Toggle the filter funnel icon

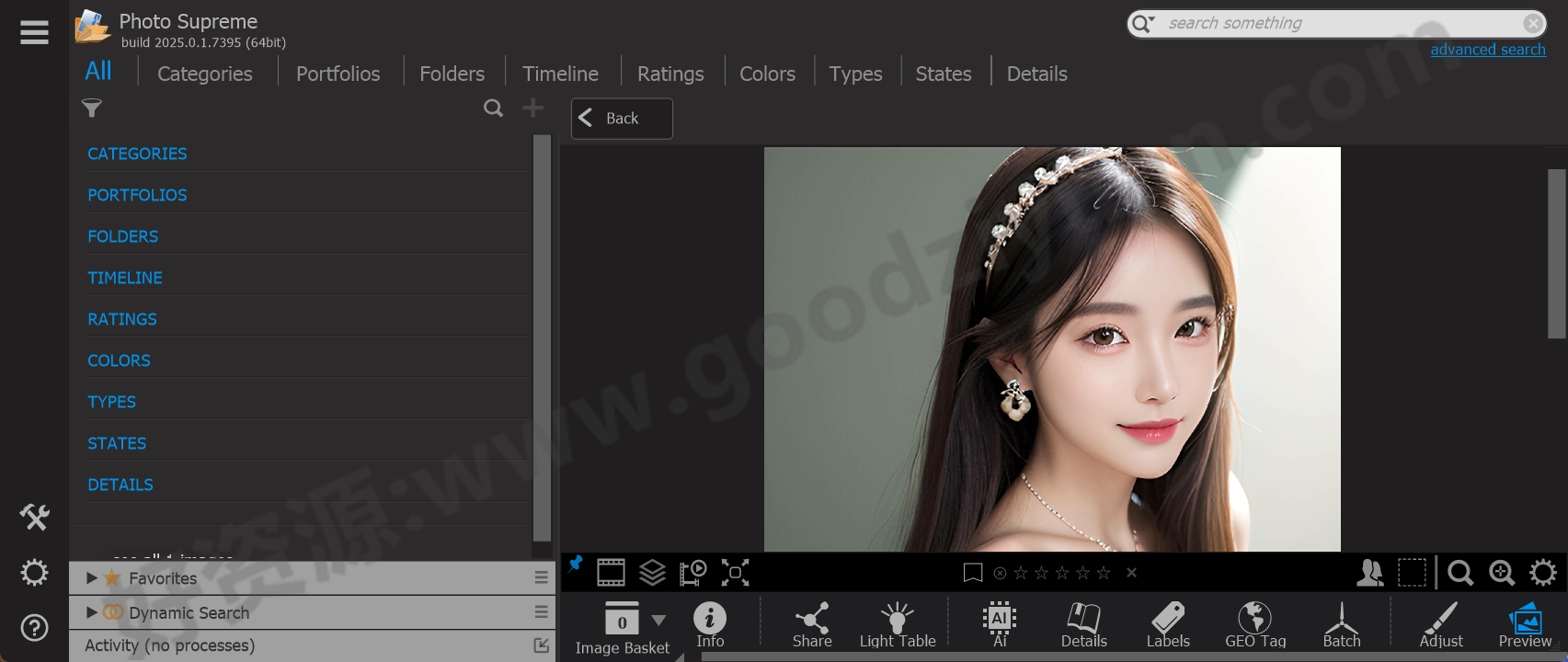pyautogui.click(x=92, y=109)
